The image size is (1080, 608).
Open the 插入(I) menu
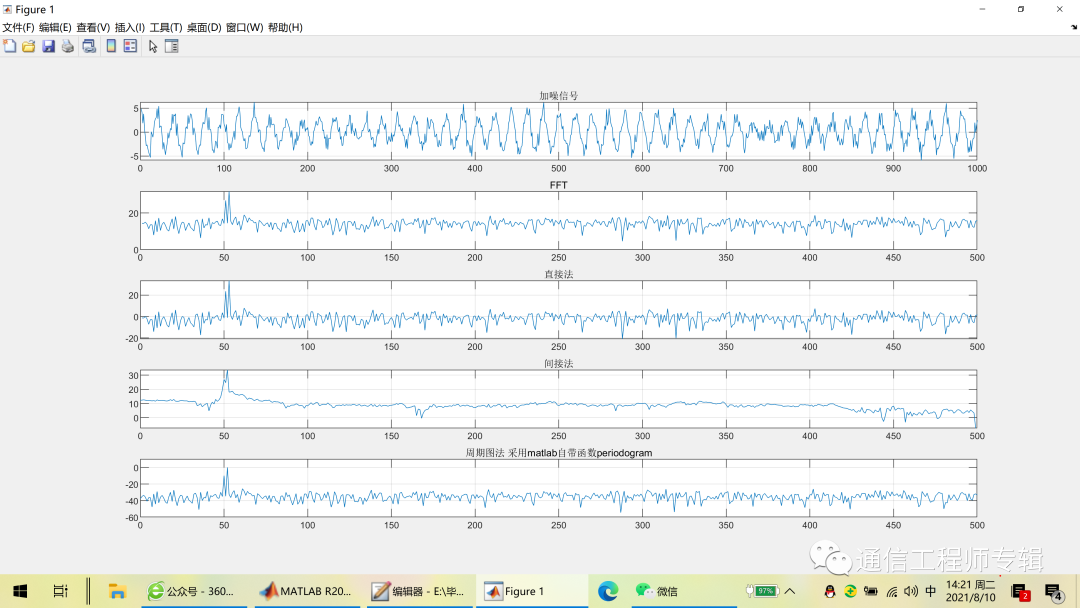pyautogui.click(x=129, y=28)
